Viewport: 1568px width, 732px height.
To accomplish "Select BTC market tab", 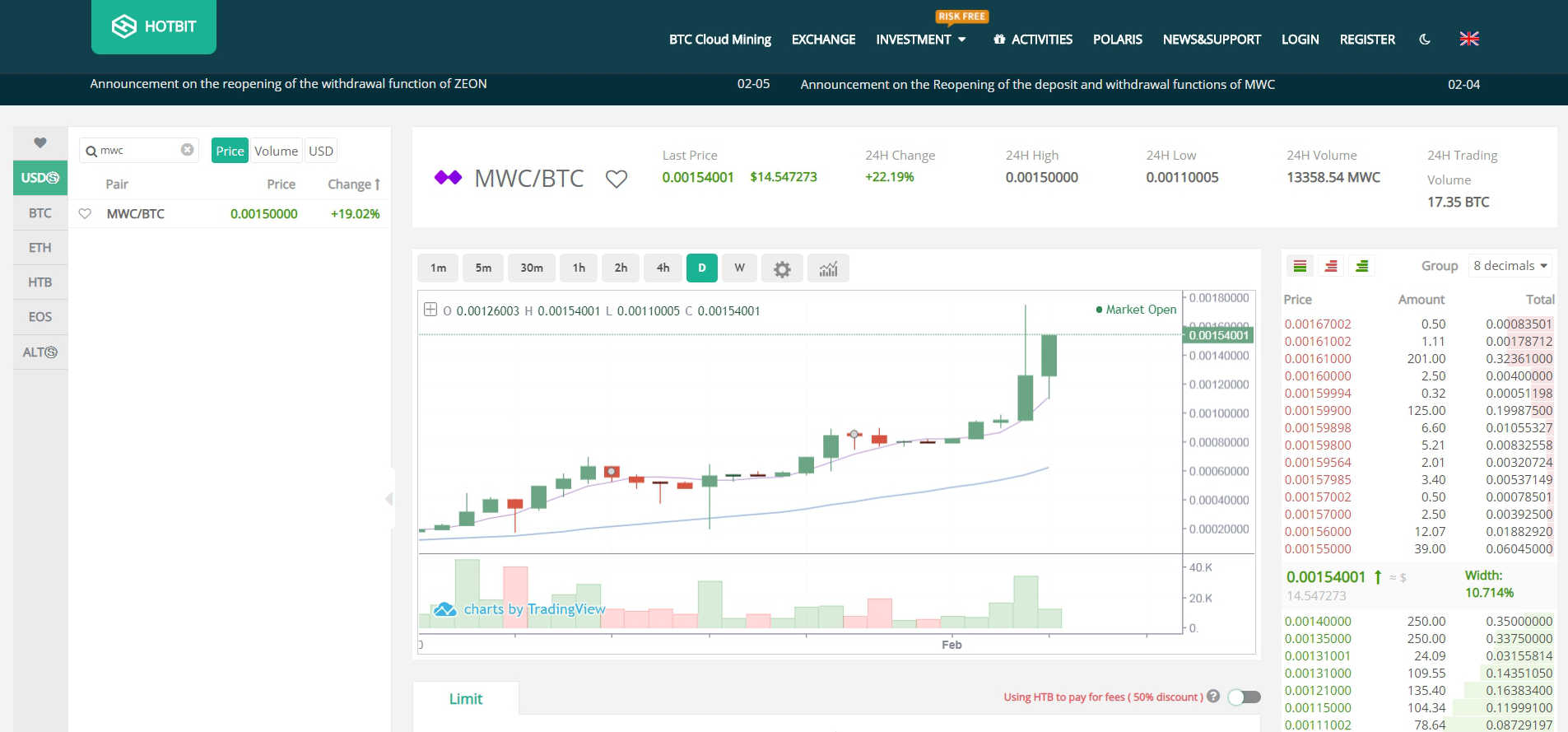I will tap(40, 213).
